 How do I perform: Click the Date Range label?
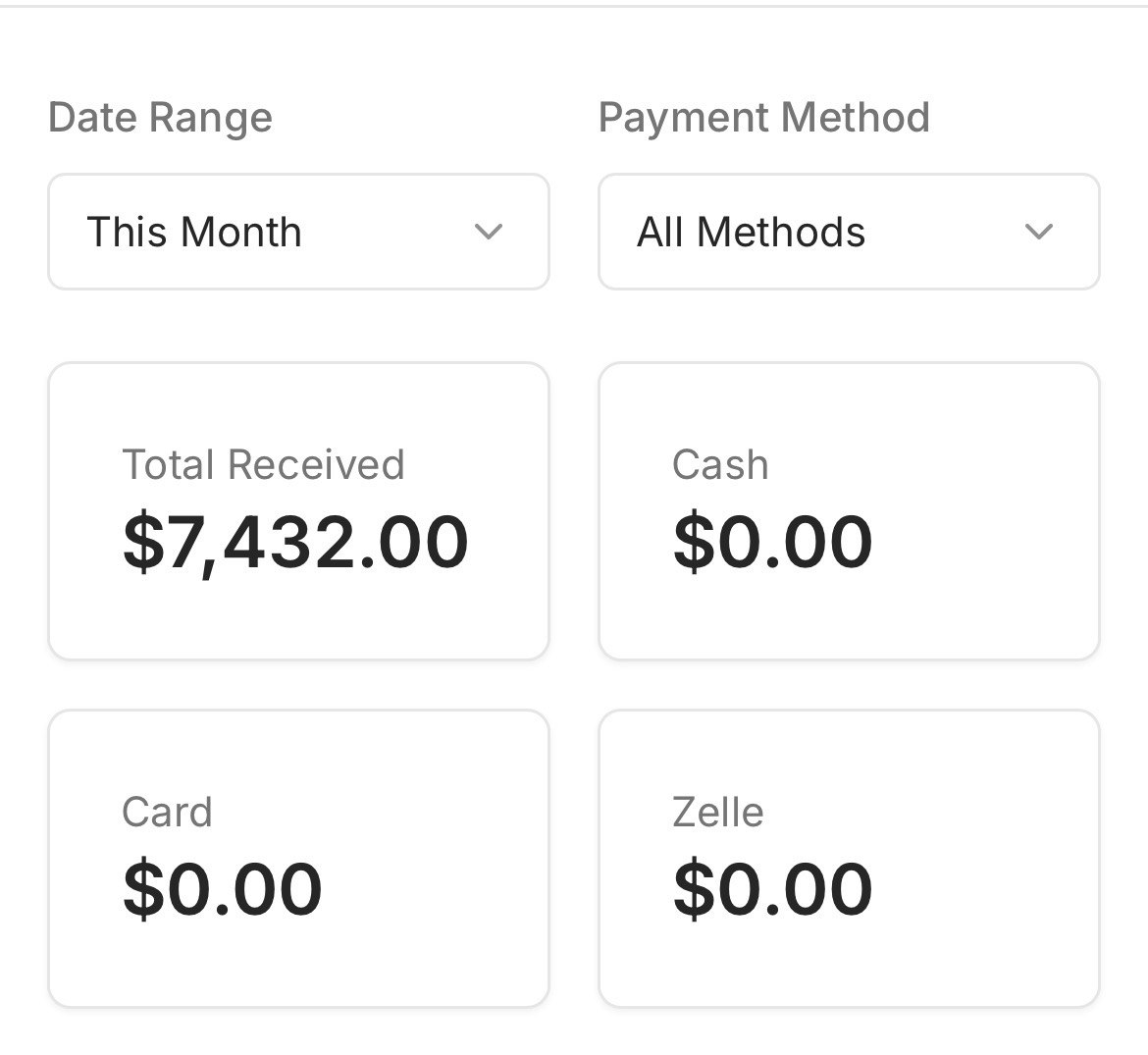point(160,118)
